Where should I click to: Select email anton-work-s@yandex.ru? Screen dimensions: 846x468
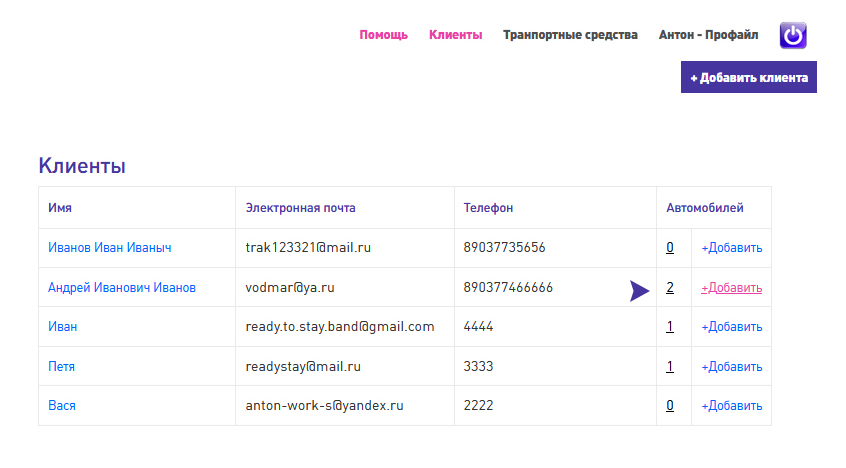(x=324, y=406)
